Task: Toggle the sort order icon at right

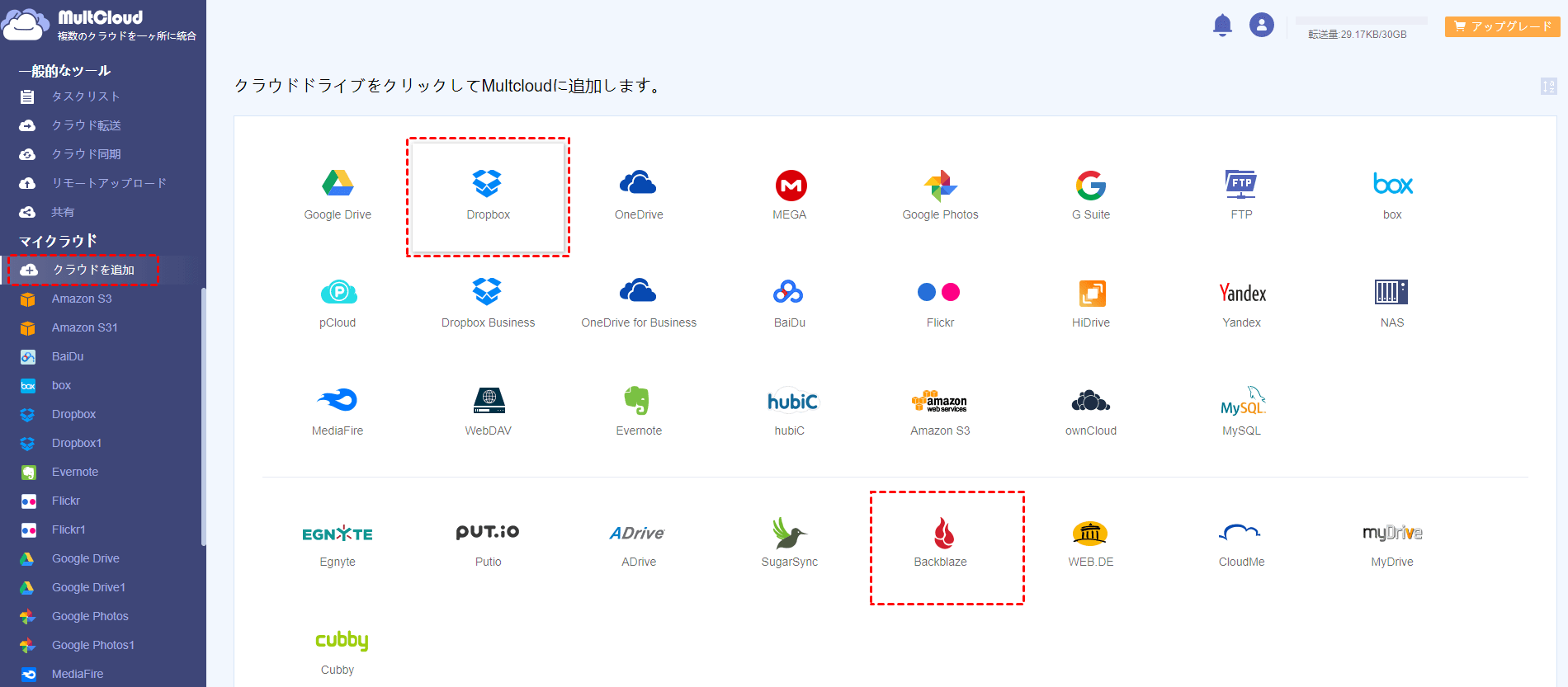Action: point(1548,86)
